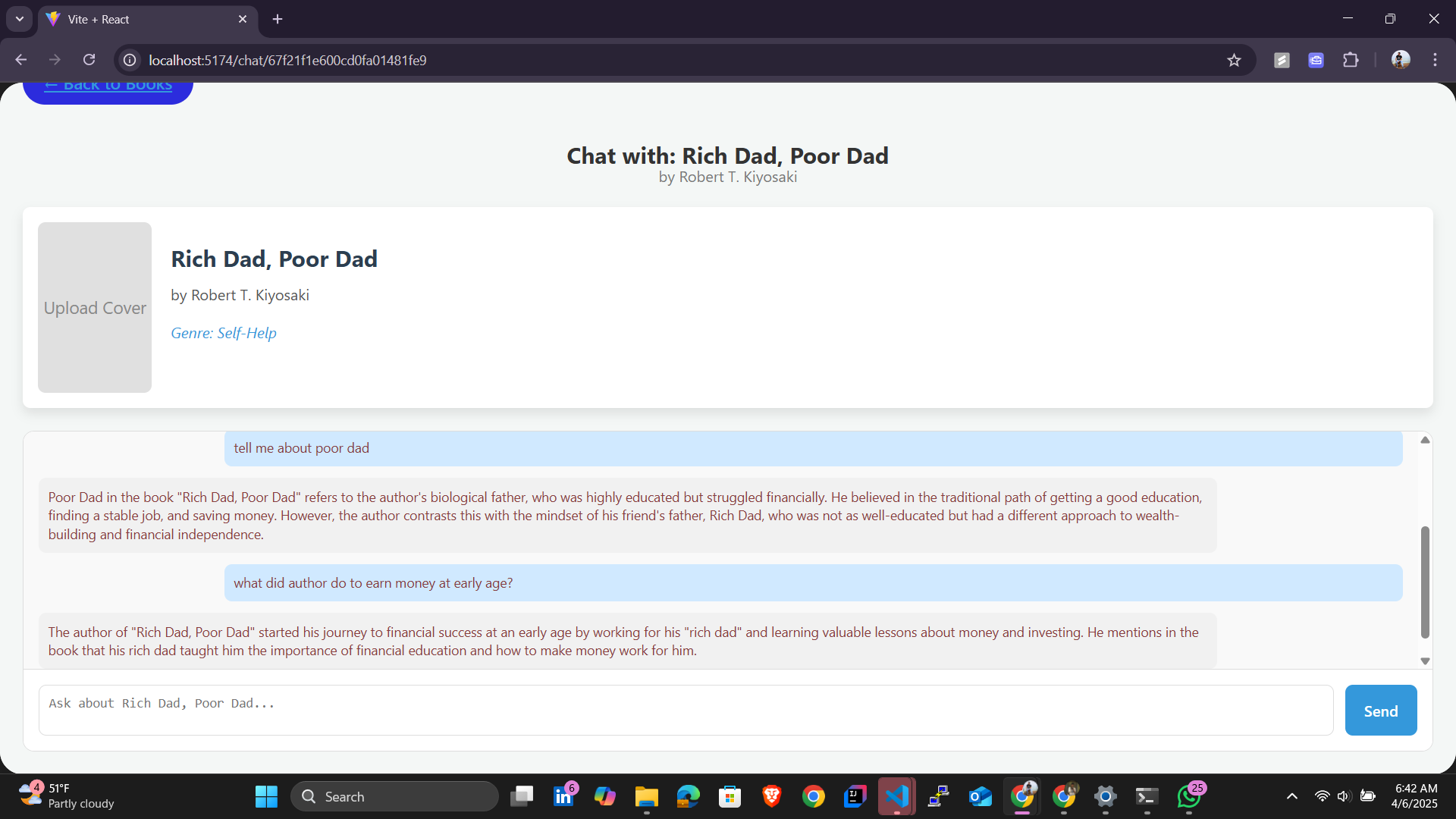1456x819 pixels.
Task: Open the Chrome profile avatar
Action: [x=1400, y=60]
